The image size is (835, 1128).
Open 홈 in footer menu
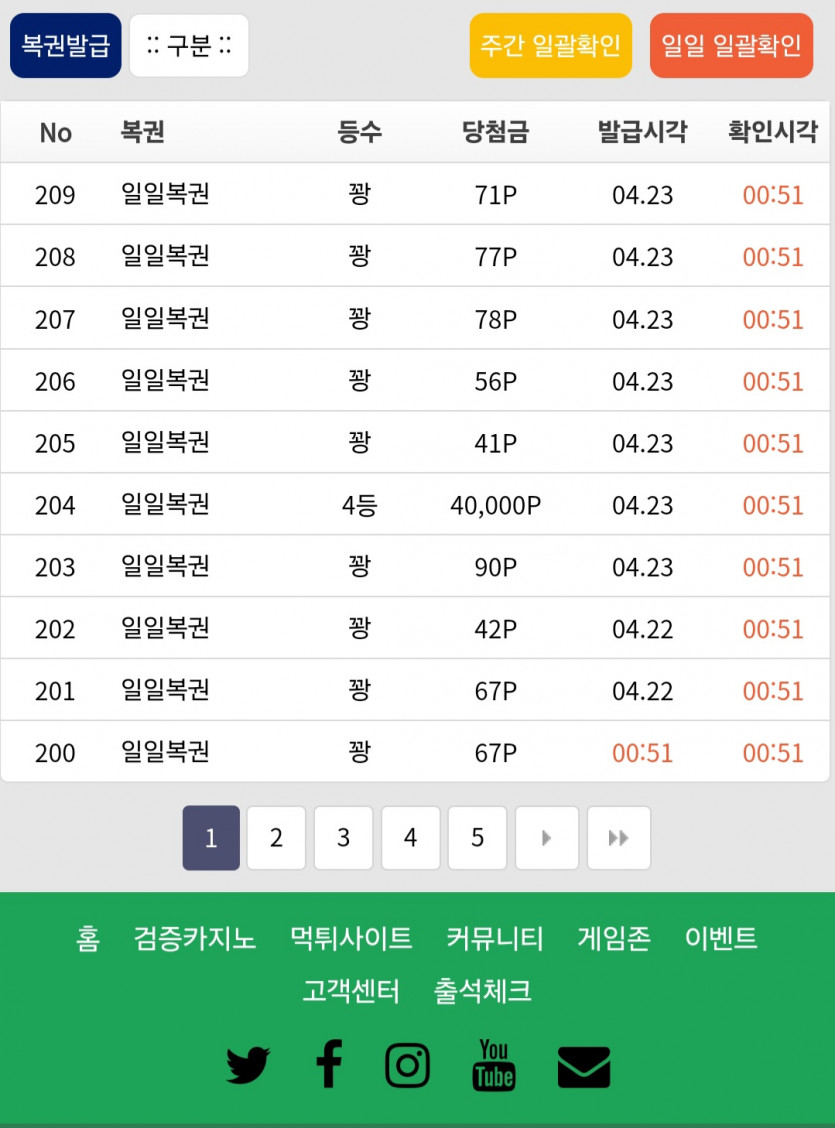[x=88, y=939]
